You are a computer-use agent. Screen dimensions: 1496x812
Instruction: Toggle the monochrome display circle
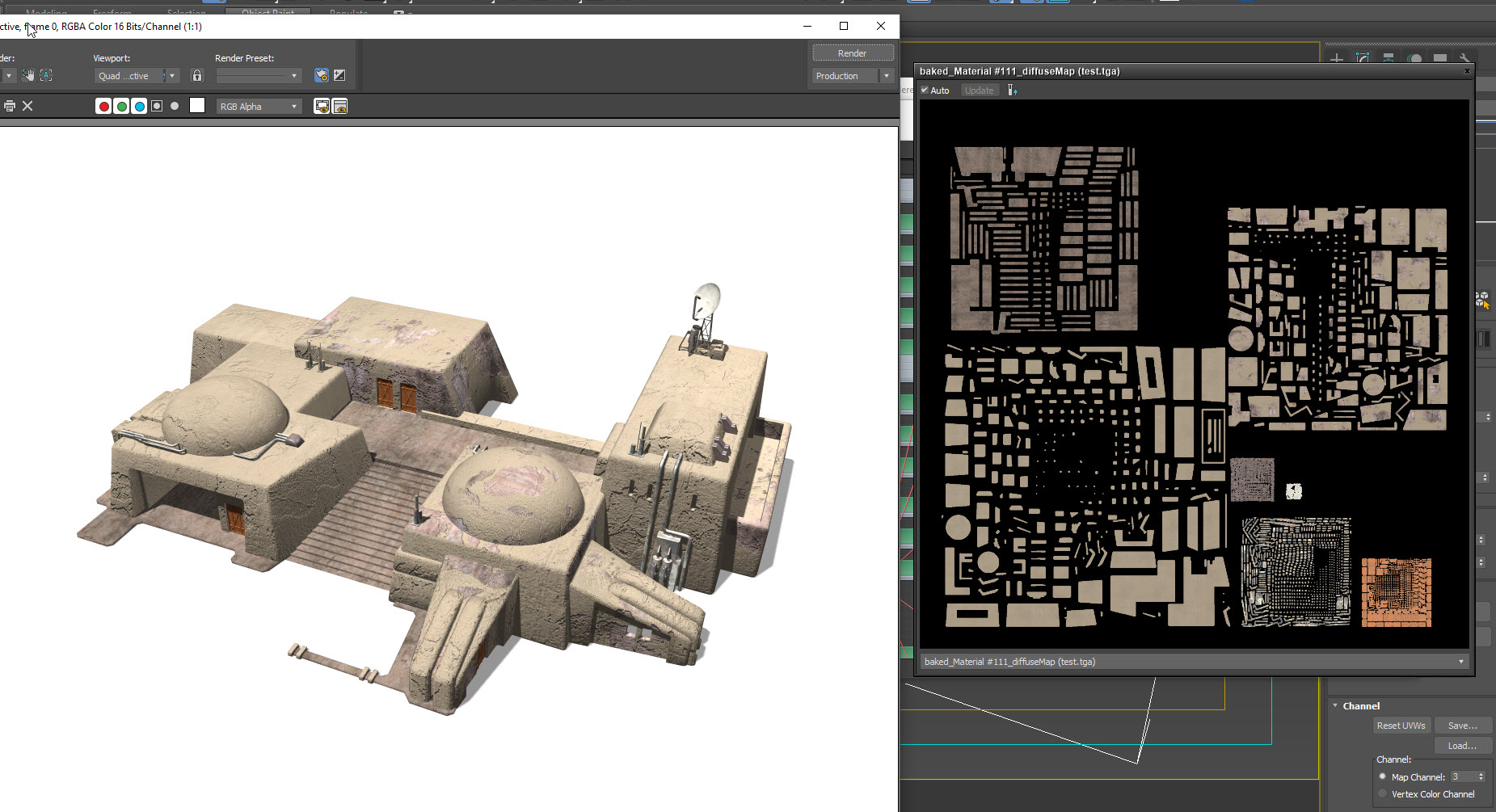click(x=175, y=106)
